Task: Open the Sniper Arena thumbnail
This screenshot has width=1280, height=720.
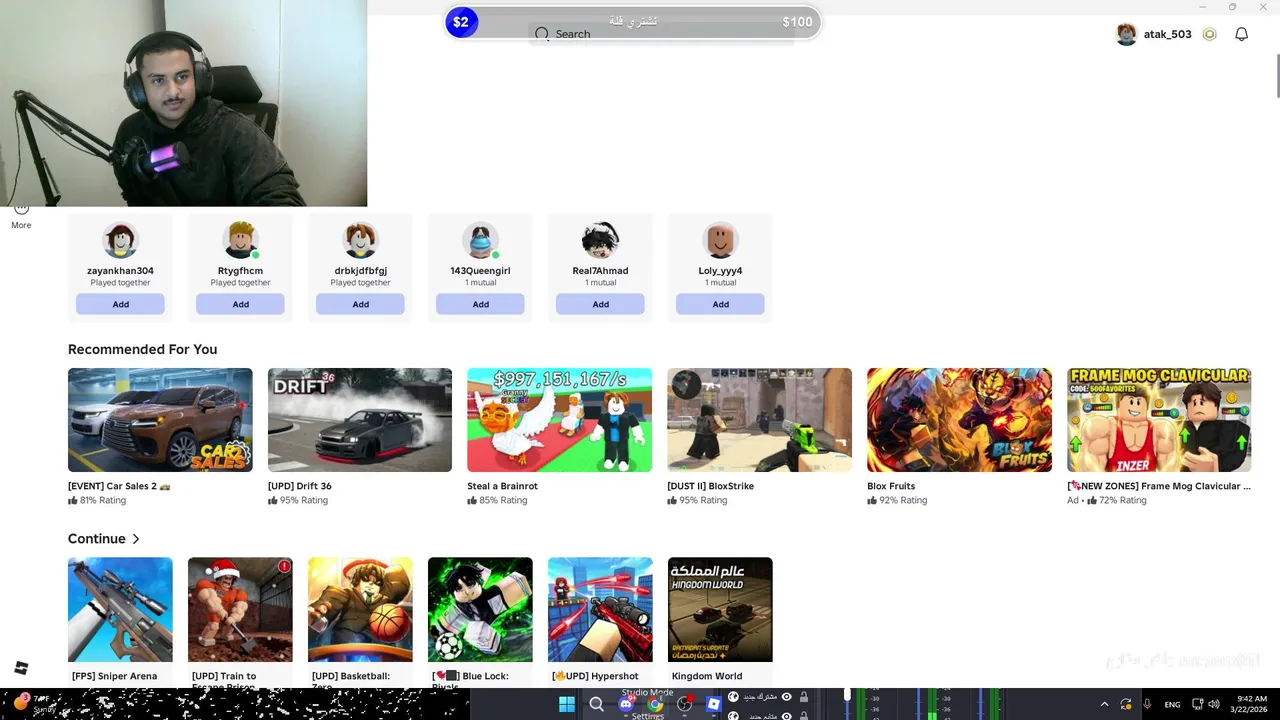Action: pyautogui.click(x=120, y=610)
